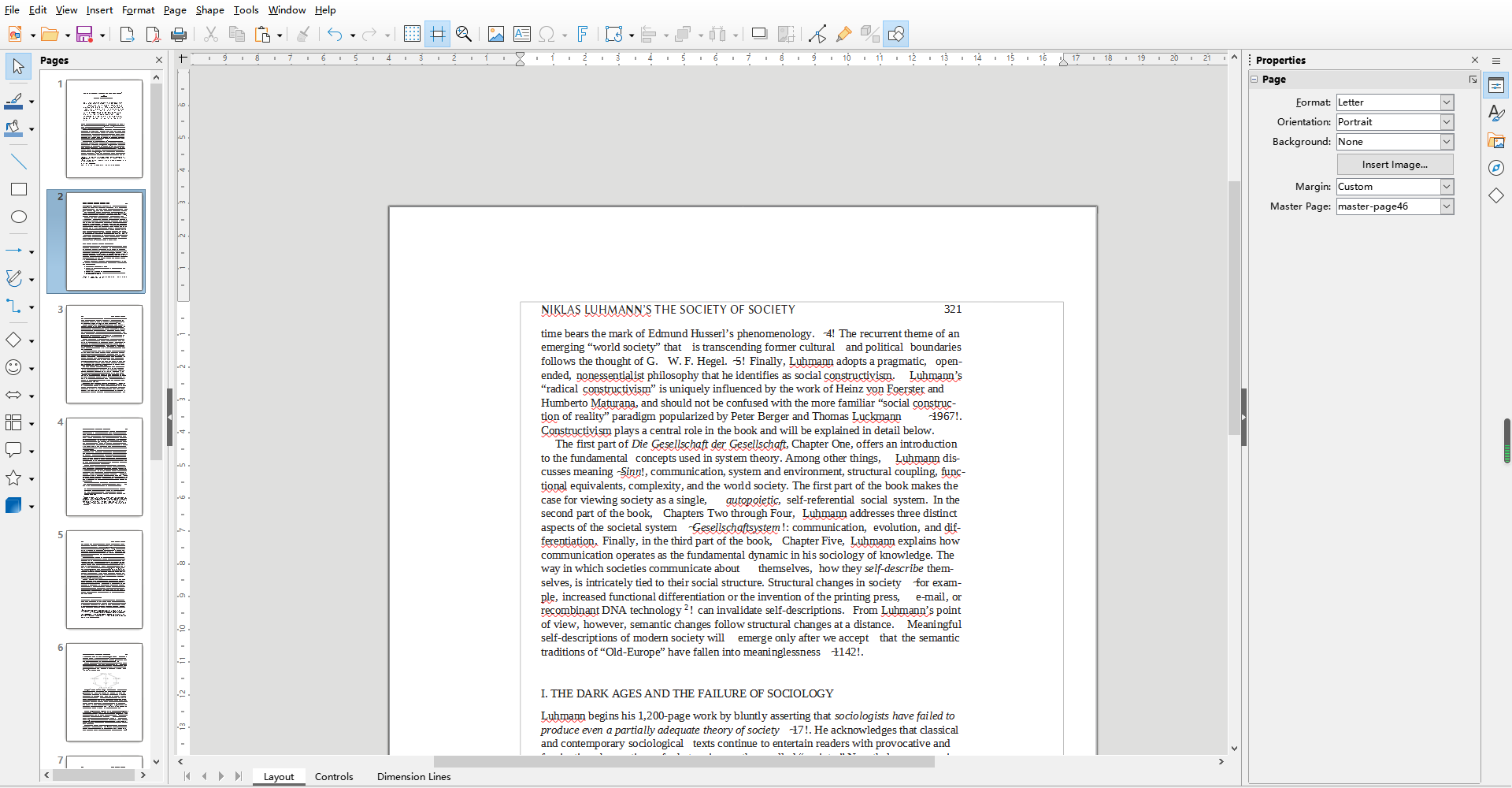Click Insert Text Box icon
The width and height of the screenshot is (1512, 788).
[522, 34]
